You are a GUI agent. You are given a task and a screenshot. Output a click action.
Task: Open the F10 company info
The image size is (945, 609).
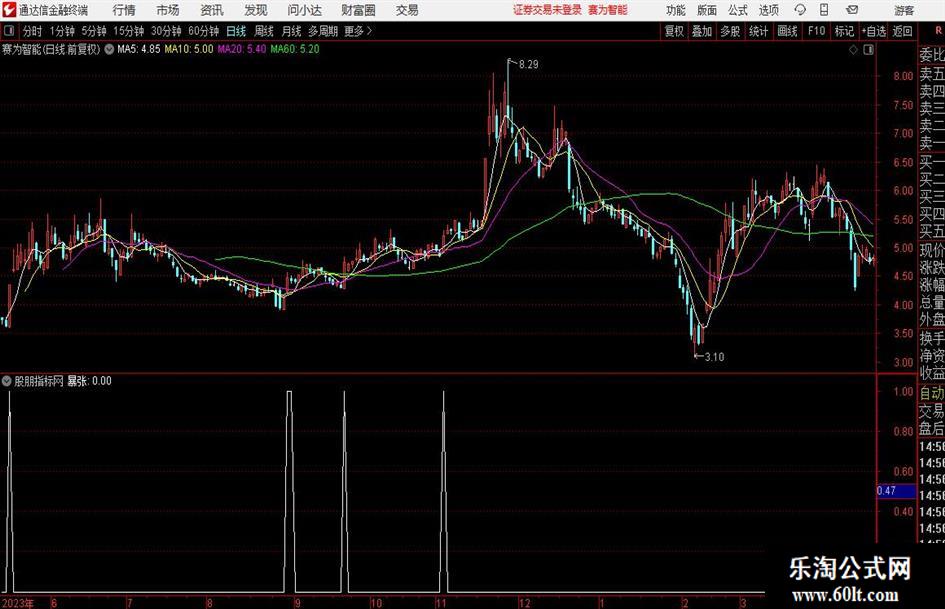click(816, 31)
